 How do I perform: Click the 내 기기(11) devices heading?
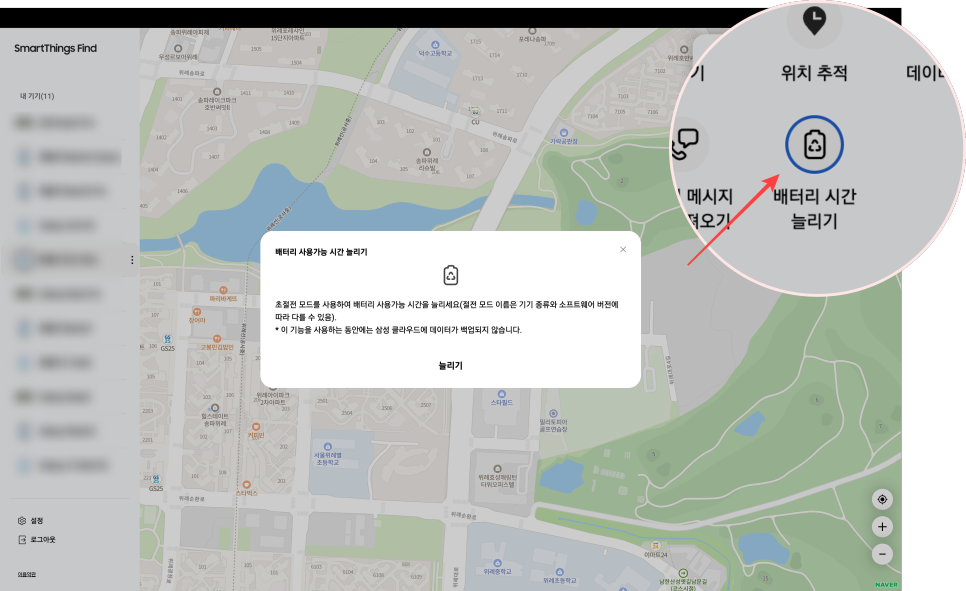tap(37, 96)
